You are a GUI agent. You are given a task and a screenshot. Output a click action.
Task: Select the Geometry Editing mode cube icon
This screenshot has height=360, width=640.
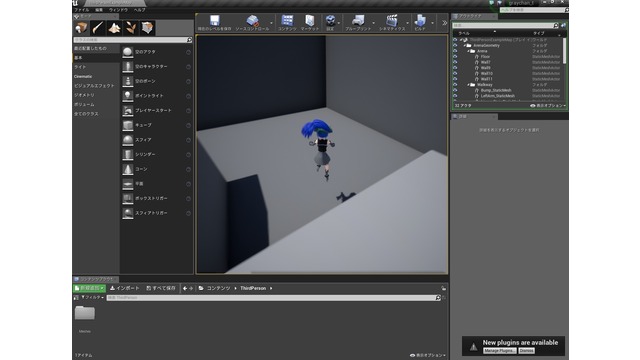pos(147,28)
